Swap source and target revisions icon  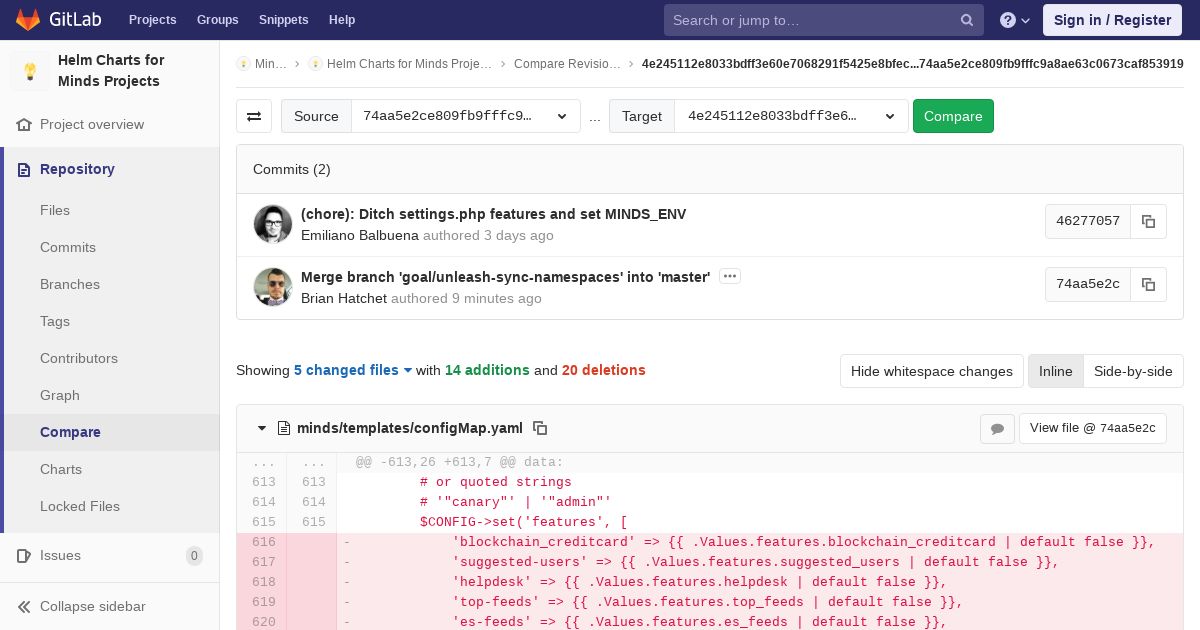[x=254, y=116]
